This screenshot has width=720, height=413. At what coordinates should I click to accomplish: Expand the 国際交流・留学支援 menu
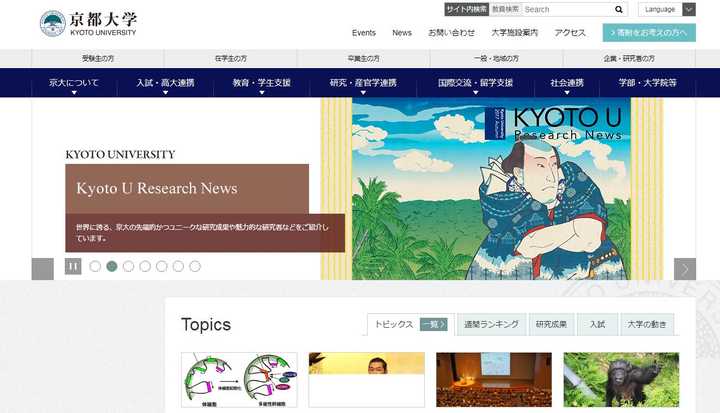(475, 83)
